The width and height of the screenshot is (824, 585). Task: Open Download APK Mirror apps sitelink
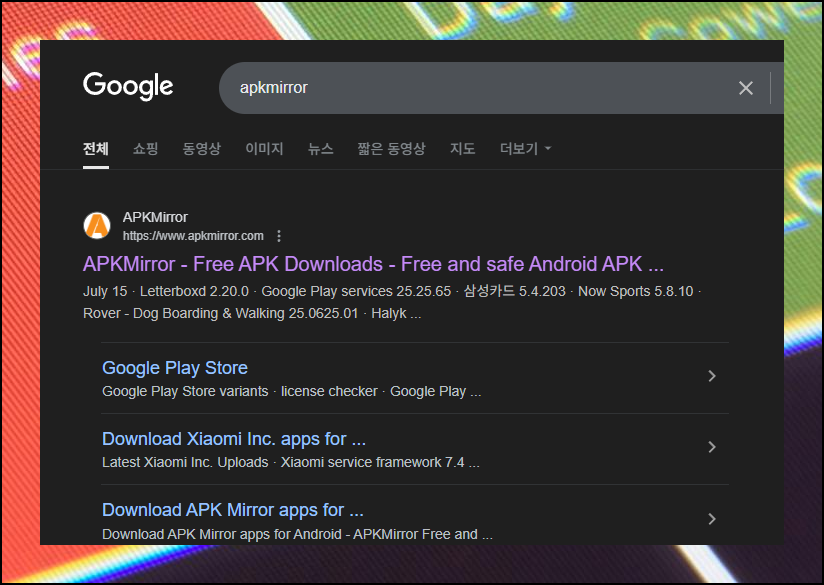point(233,510)
